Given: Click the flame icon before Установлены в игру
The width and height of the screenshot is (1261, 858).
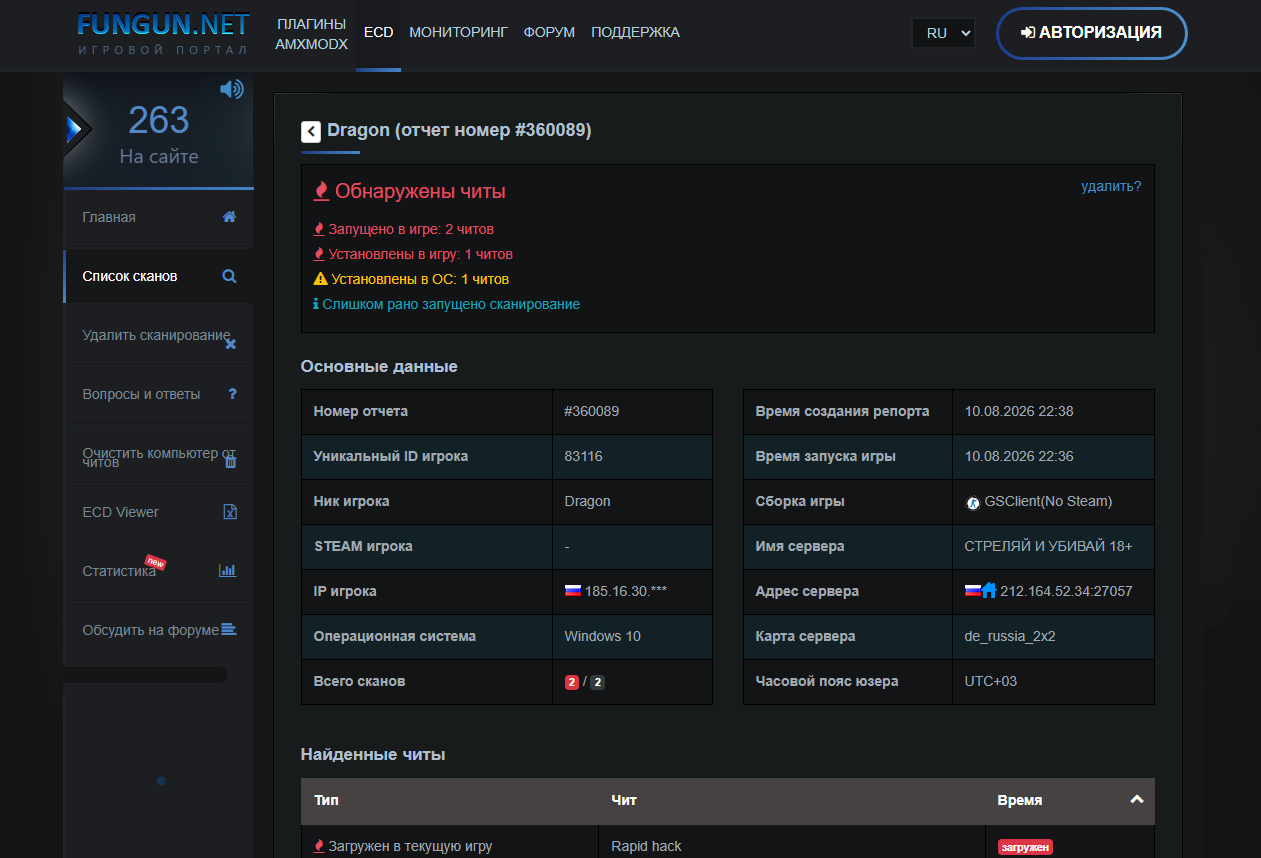Looking at the screenshot, I should 319,254.
